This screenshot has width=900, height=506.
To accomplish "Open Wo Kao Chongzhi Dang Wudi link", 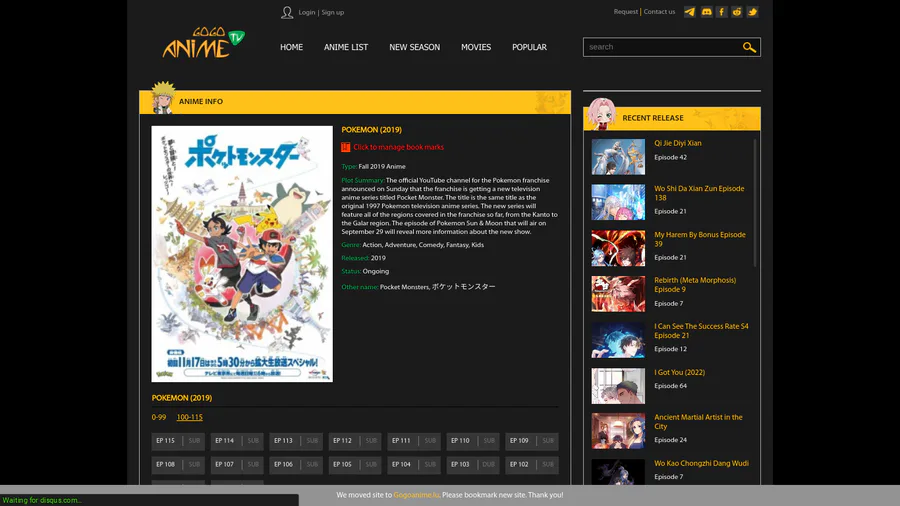I will coord(701,463).
